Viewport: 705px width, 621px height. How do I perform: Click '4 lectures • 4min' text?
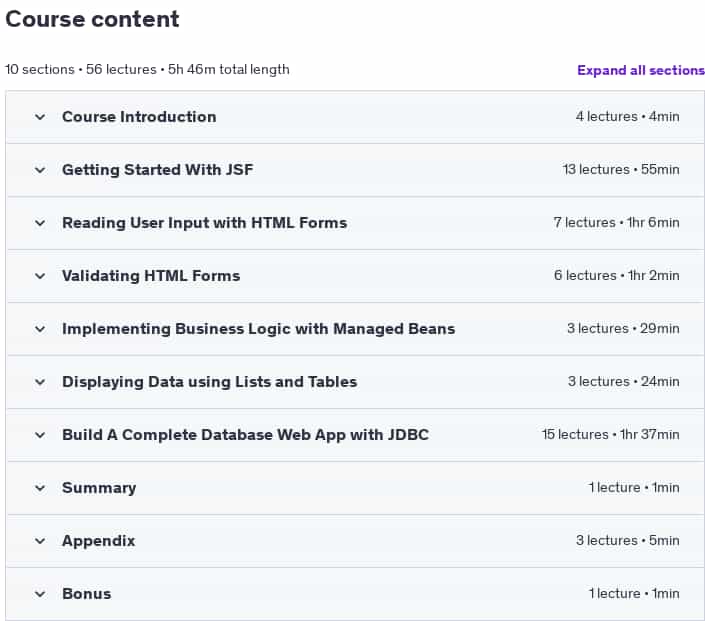tap(628, 116)
